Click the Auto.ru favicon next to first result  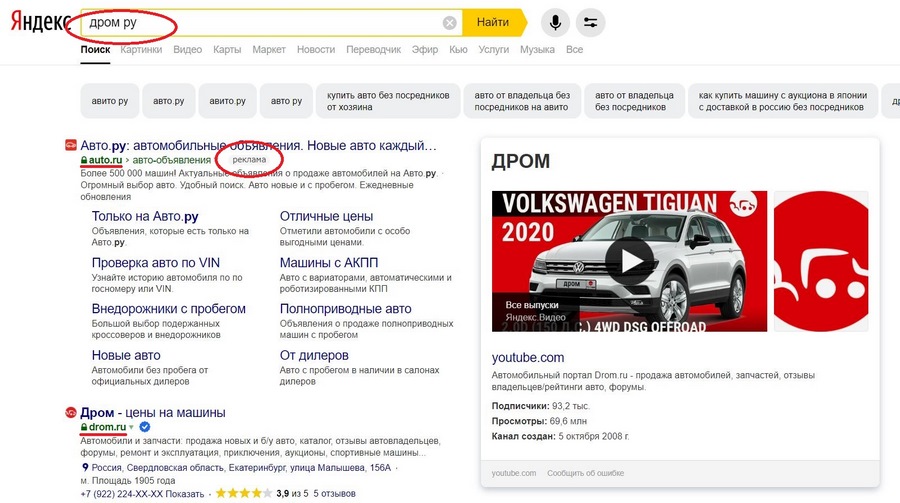click(x=70, y=146)
